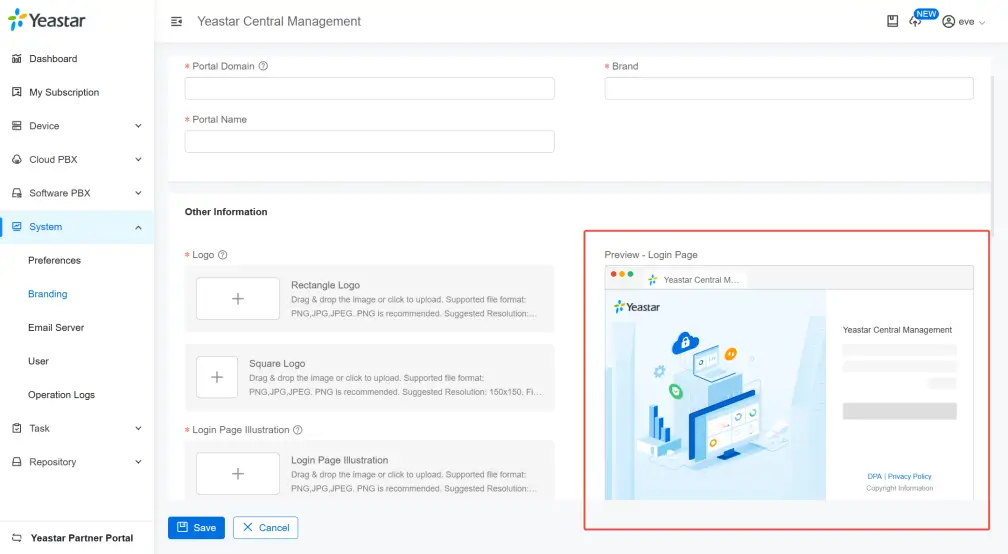Open Yeastar Partner Portal link
This screenshot has width=1008, height=554.
(81, 538)
